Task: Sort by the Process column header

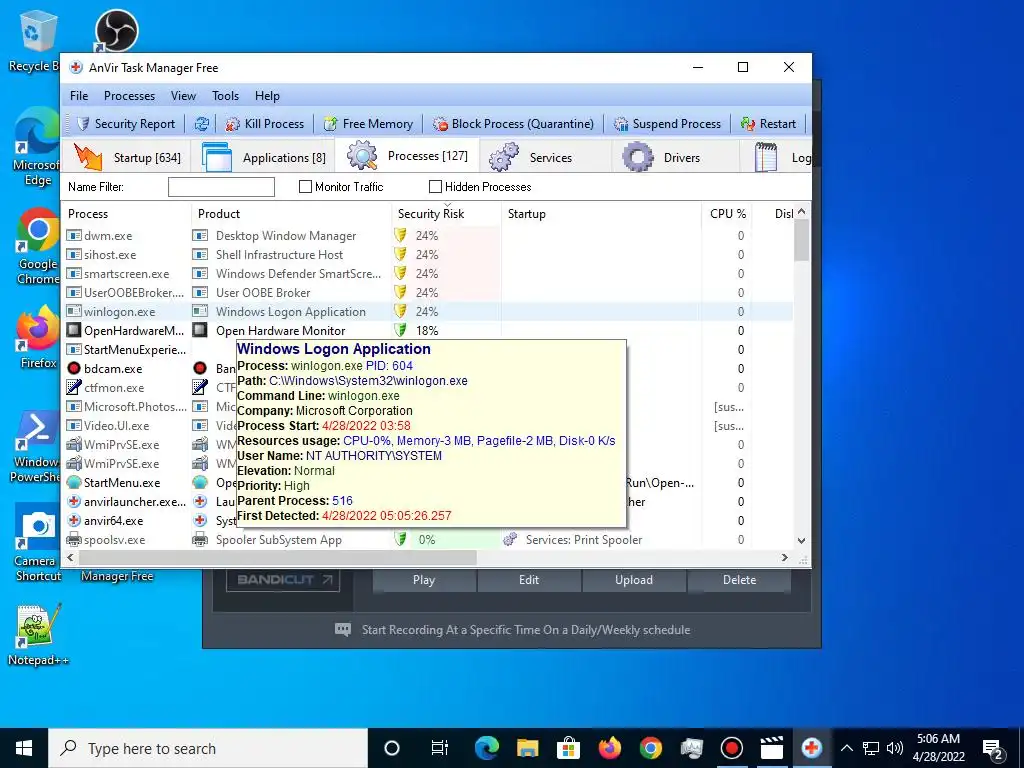Action: coord(127,214)
